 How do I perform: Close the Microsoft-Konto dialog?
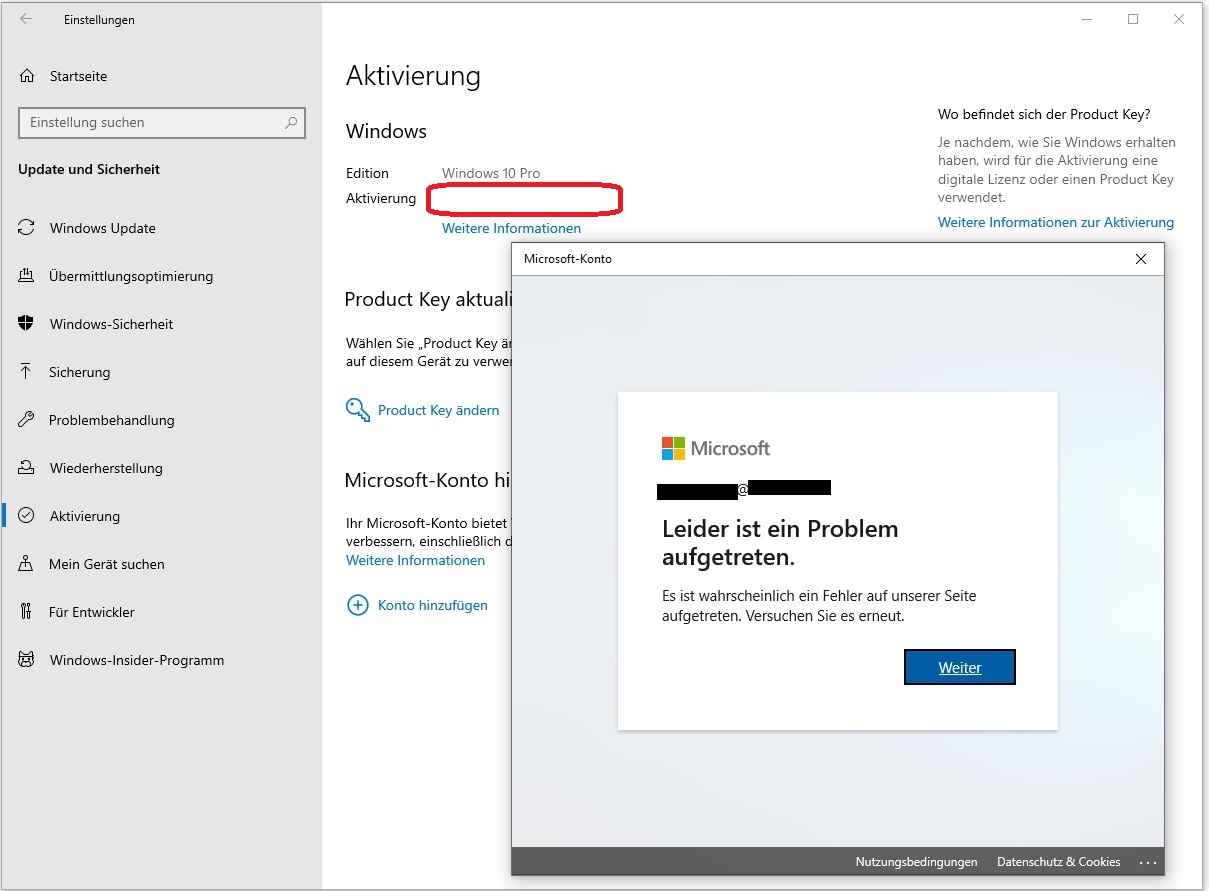coord(1141,259)
